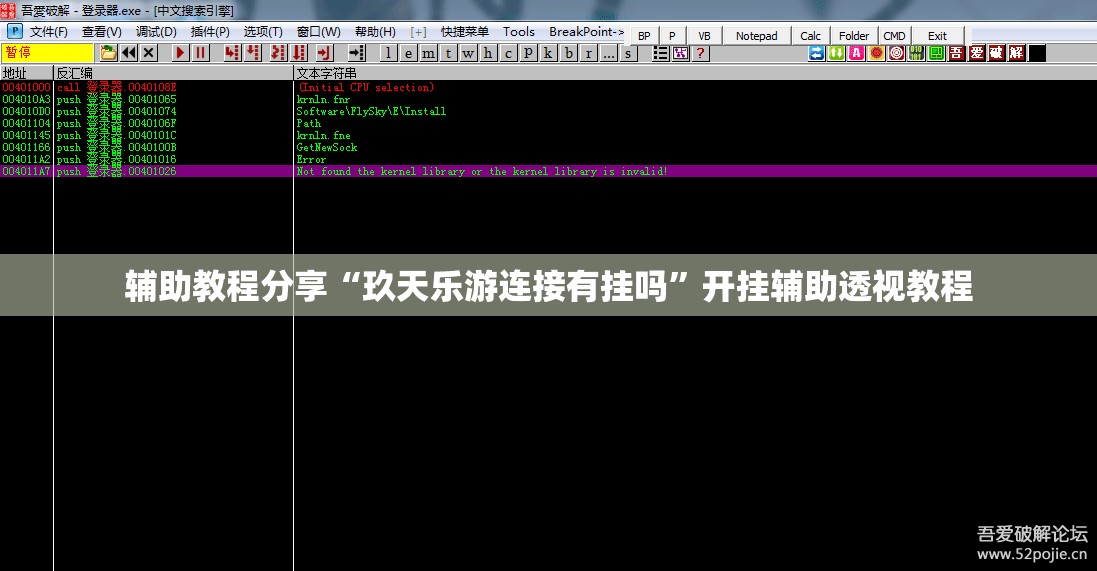Open run trace with '...' button
The image size is (1097, 571).
point(609,53)
